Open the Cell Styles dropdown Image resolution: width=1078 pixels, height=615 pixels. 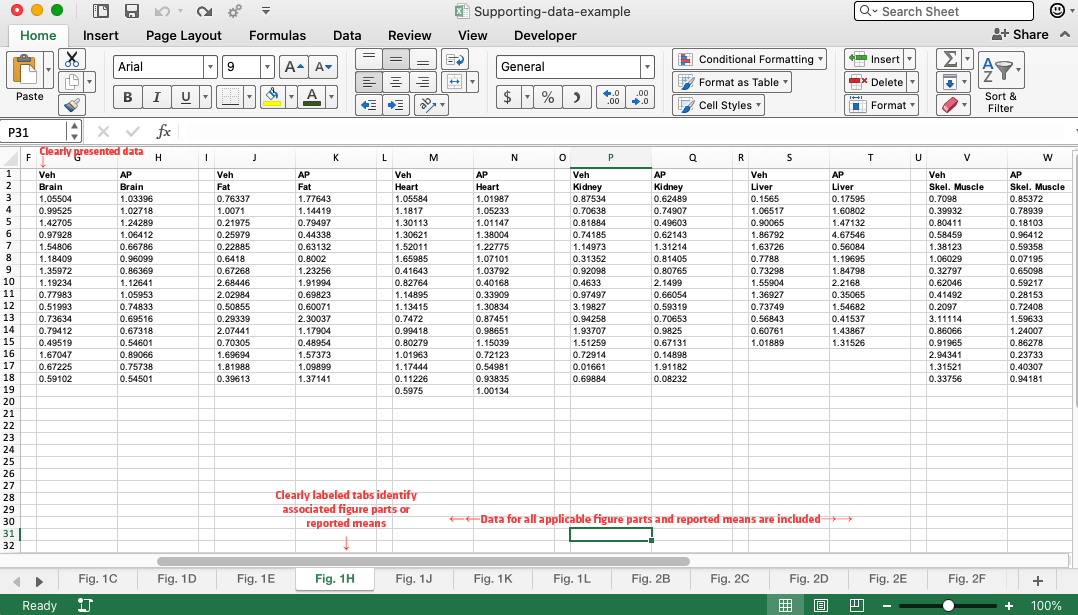pos(718,105)
